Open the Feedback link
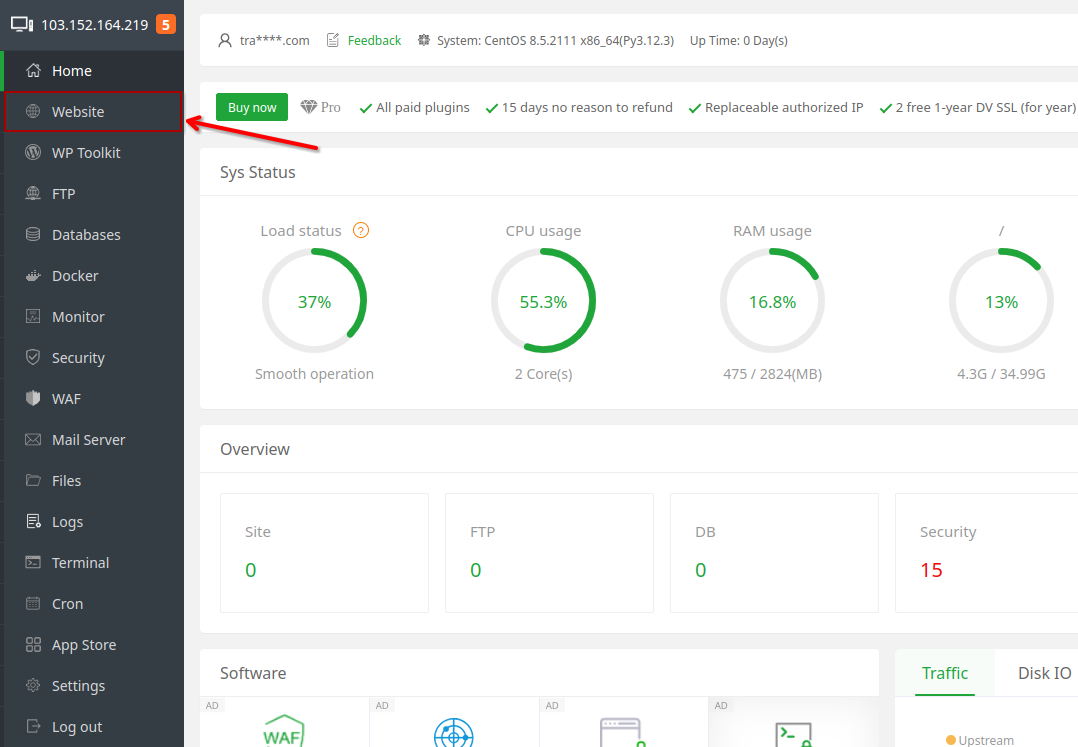Viewport: 1078px width, 747px height. (x=374, y=41)
